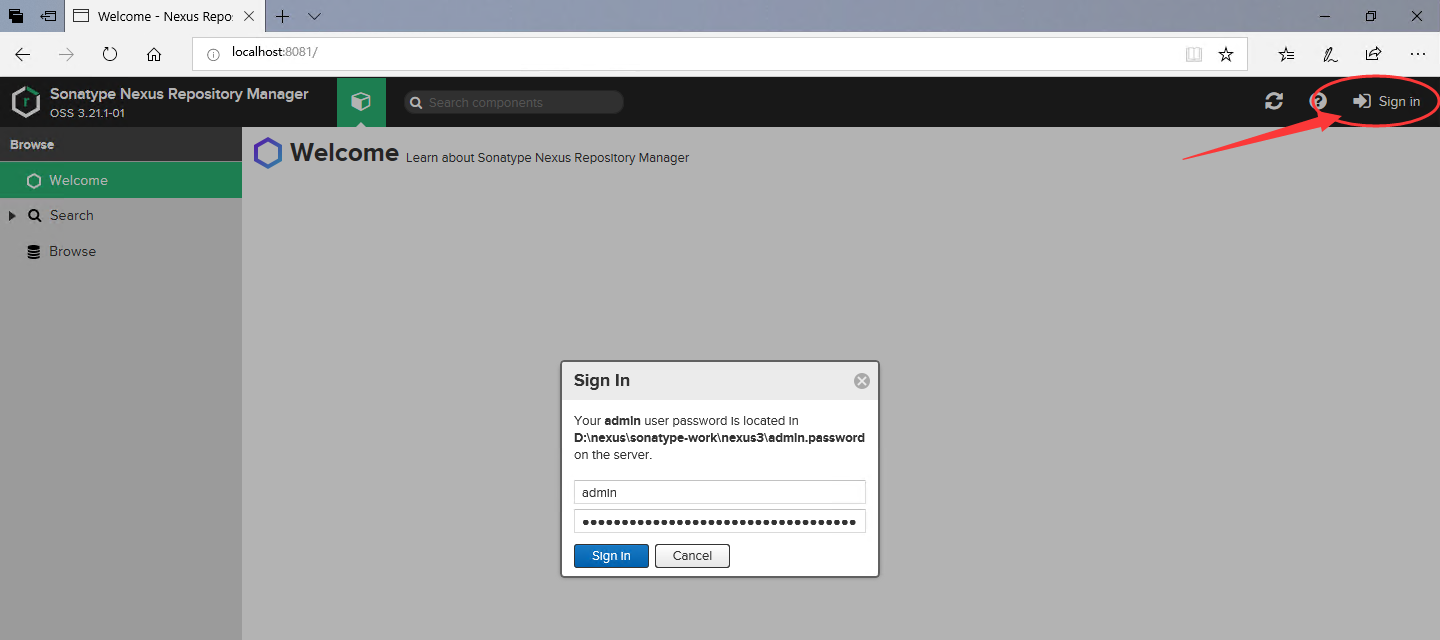
Task: Reload the page with browser refresh
Action: tap(110, 54)
